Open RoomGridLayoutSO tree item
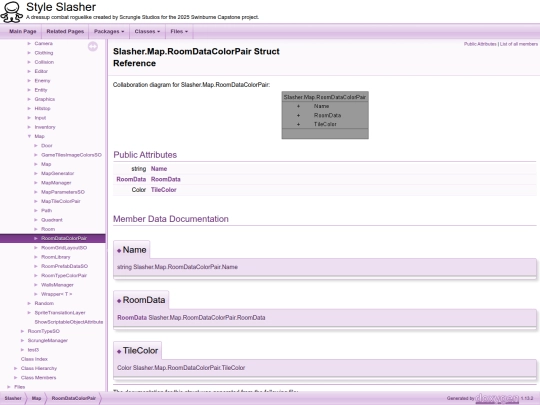Viewport: 540px width, 405px height. coord(64,248)
